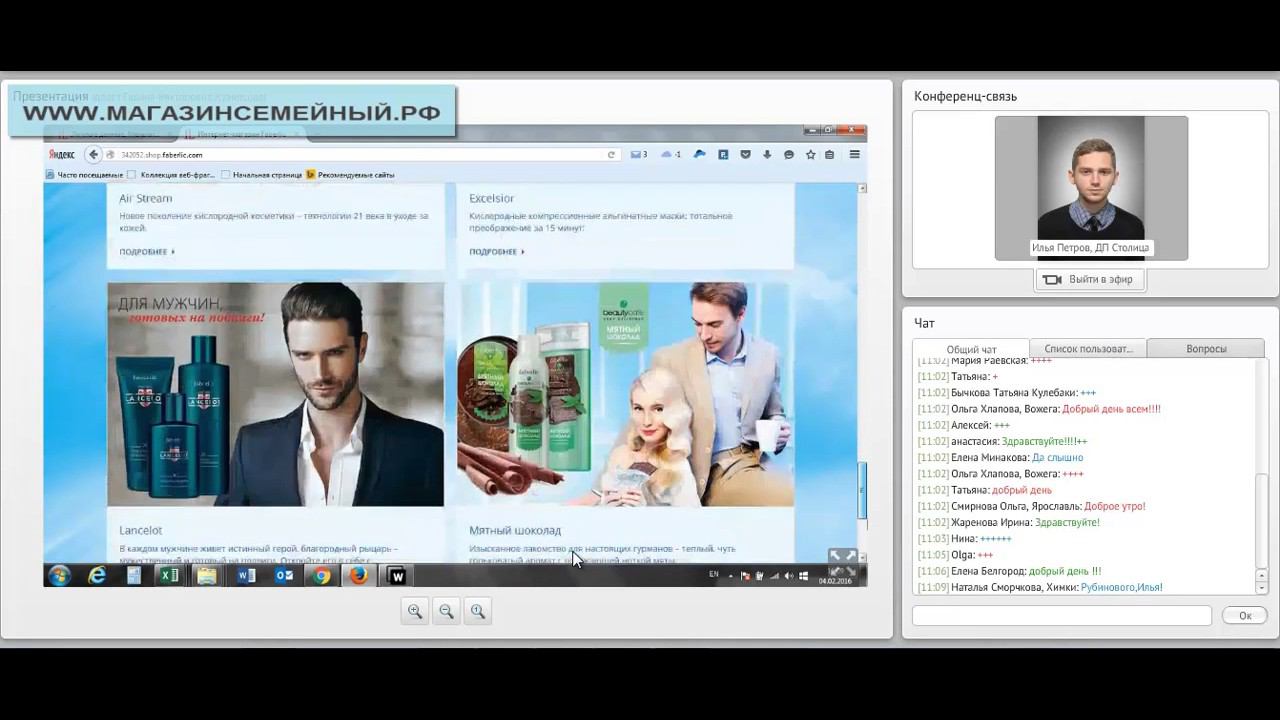Click the browser address bar with faberlic.com
The height and width of the screenshot is (720, 1280).
point(360,155)
